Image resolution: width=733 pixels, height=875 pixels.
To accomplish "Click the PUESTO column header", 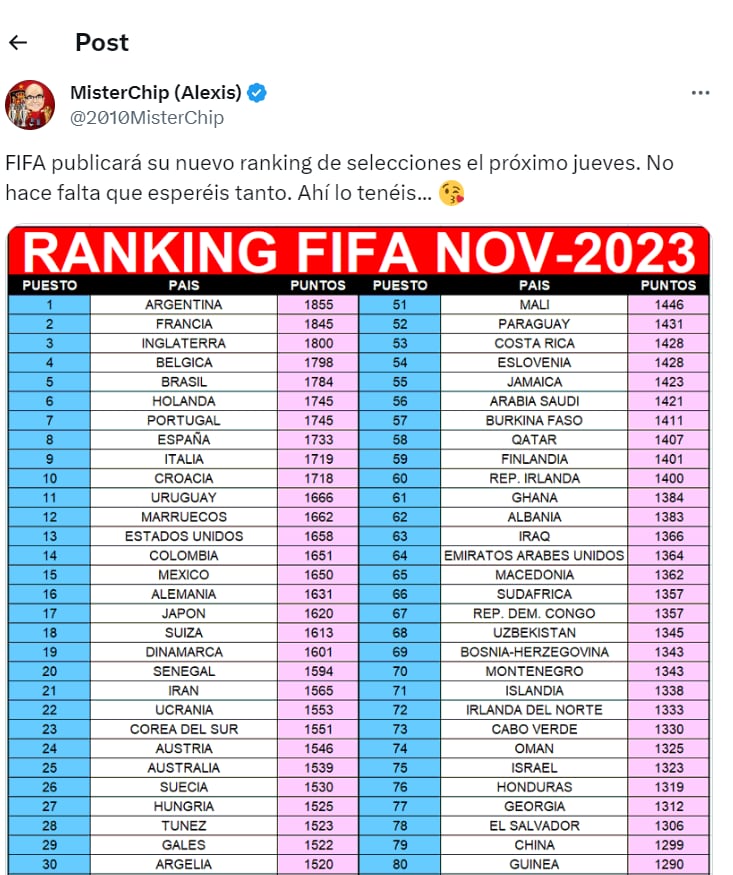I will point(47,285).
